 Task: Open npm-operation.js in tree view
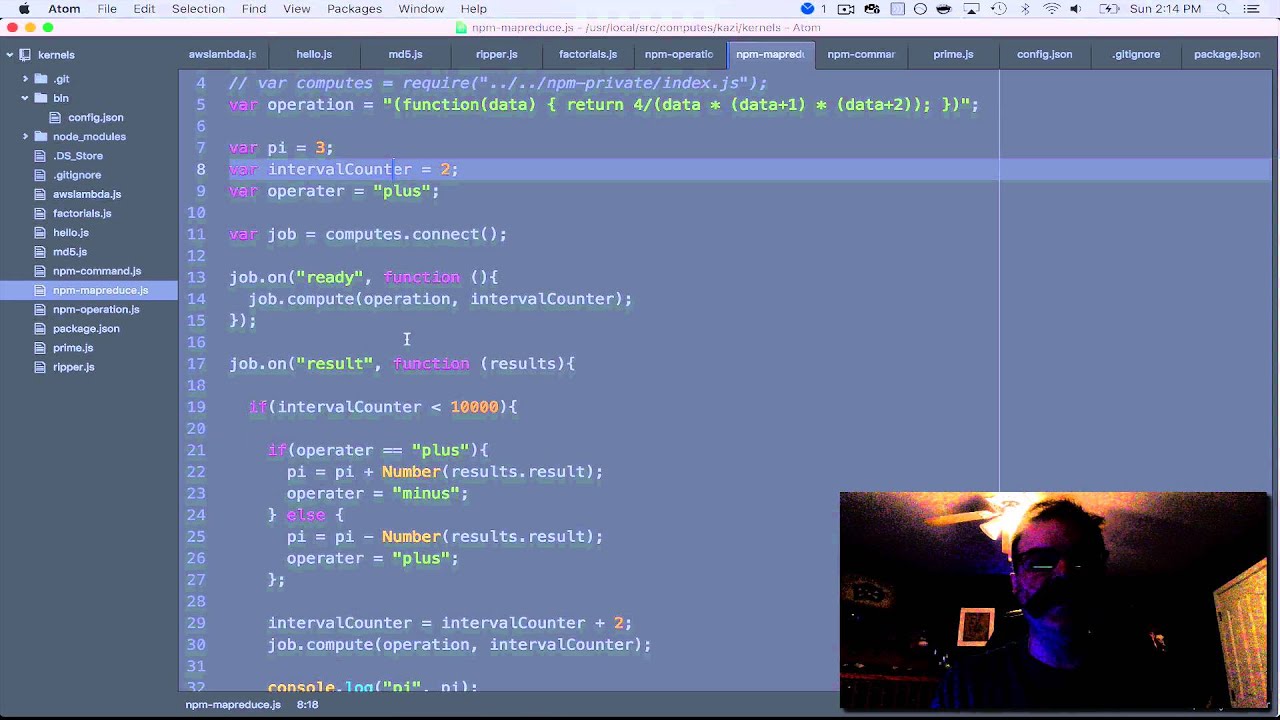(96, 309)
